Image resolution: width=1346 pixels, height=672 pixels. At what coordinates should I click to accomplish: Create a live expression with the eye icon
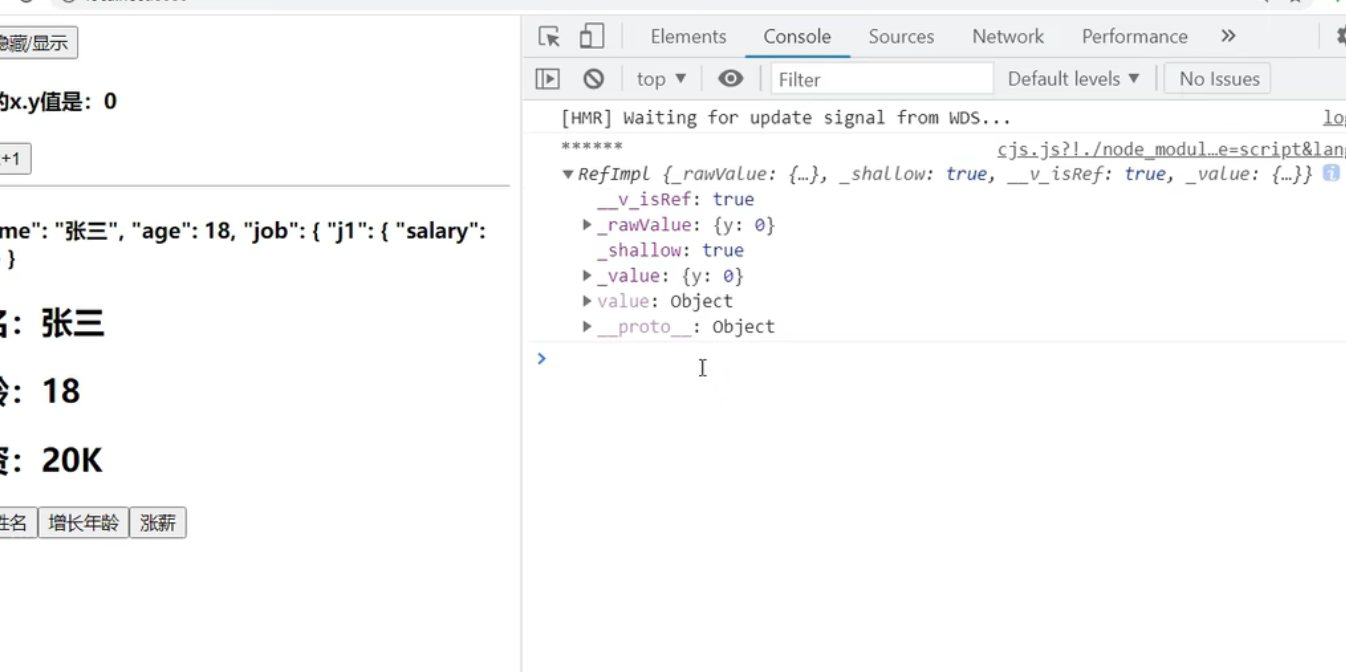point(731,79)
